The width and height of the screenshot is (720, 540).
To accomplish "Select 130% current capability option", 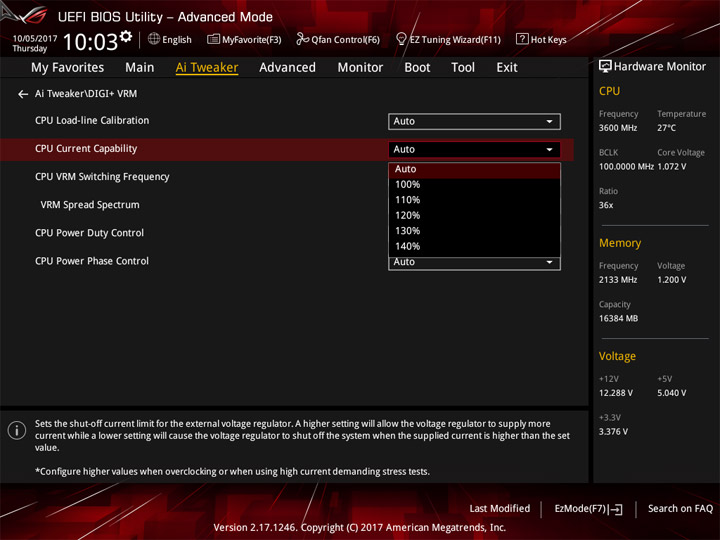I will 474,231.
